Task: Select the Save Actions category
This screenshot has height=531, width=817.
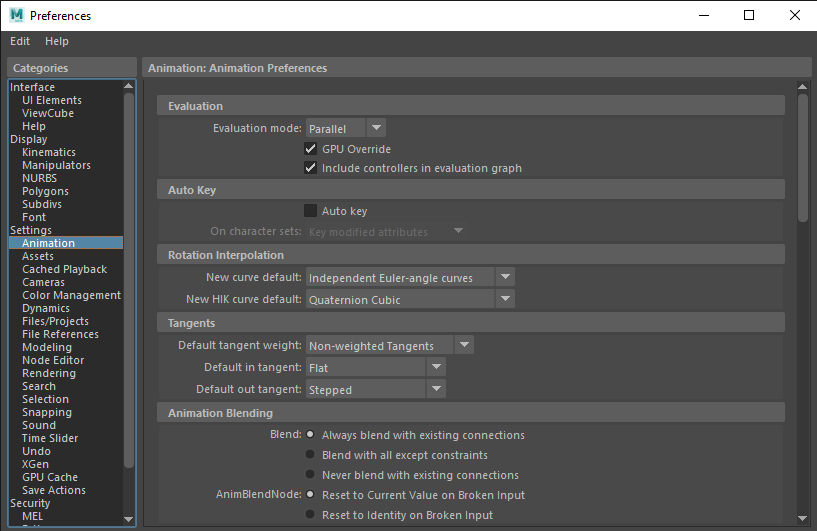Action: click(54, 490)
